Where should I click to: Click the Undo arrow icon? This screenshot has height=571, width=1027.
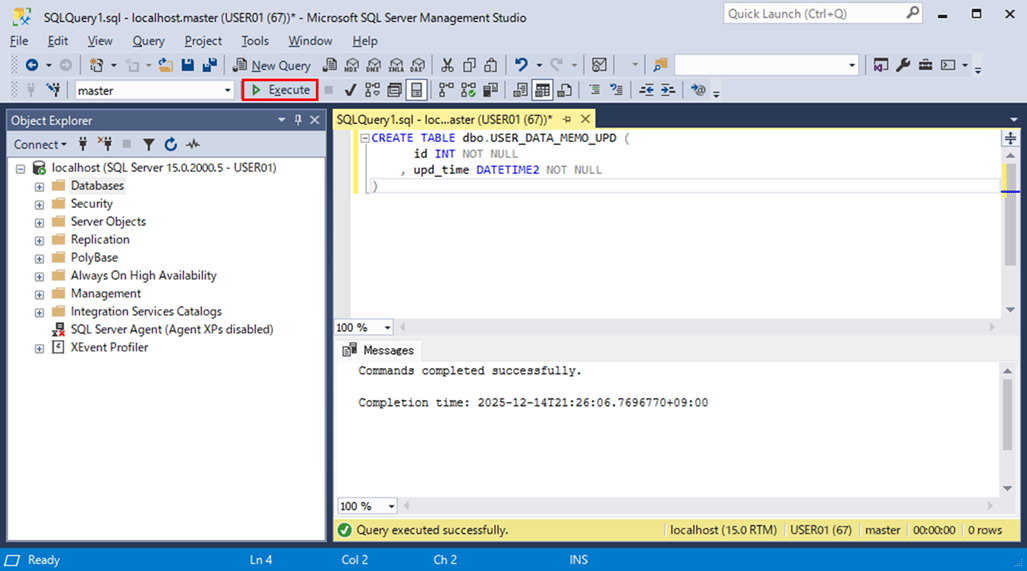click(x=521, y=65)
